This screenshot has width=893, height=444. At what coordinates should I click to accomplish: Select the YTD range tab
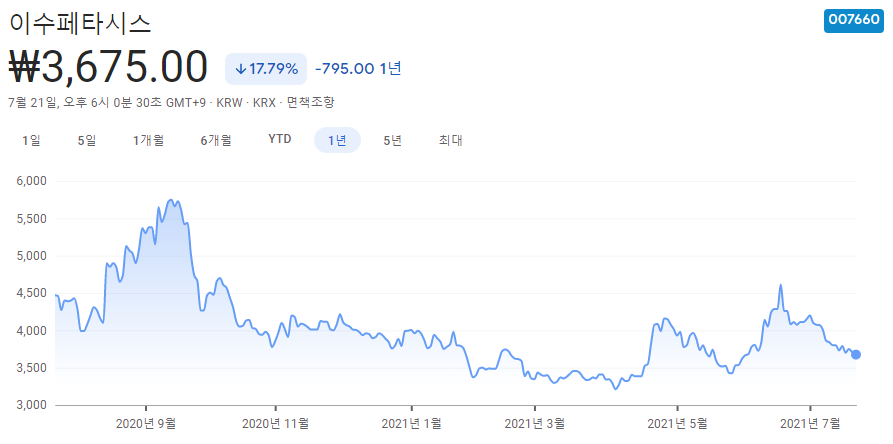pyautogui.click(x=280, y=139)
